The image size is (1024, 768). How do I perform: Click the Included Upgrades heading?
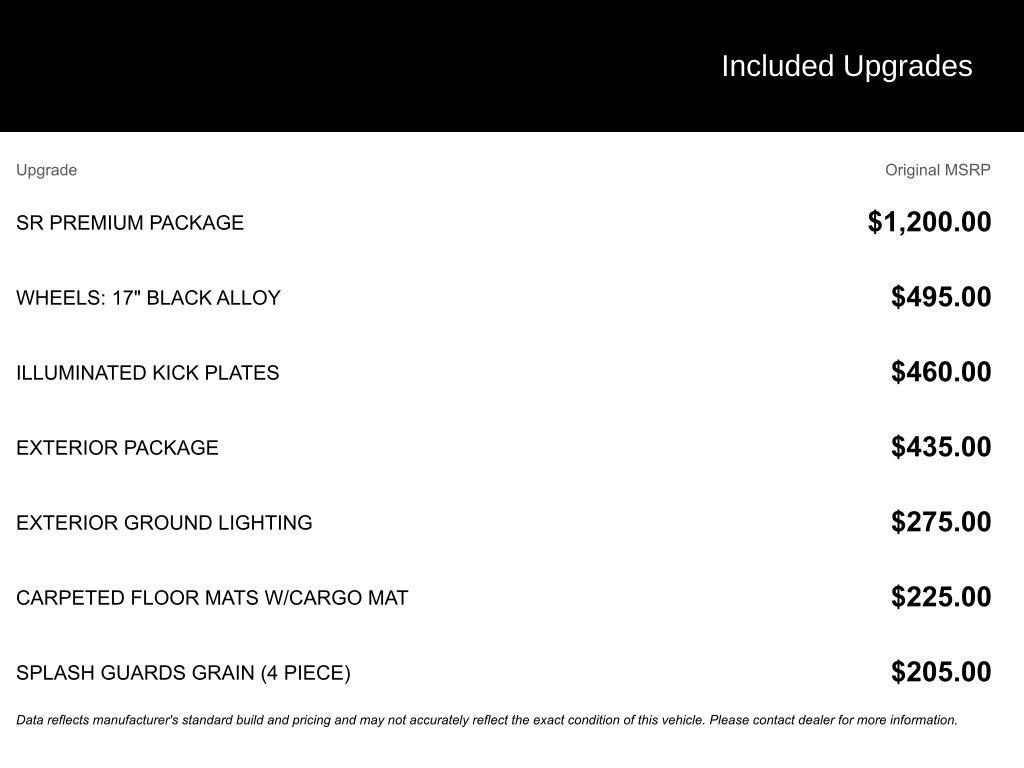[846, 66]
